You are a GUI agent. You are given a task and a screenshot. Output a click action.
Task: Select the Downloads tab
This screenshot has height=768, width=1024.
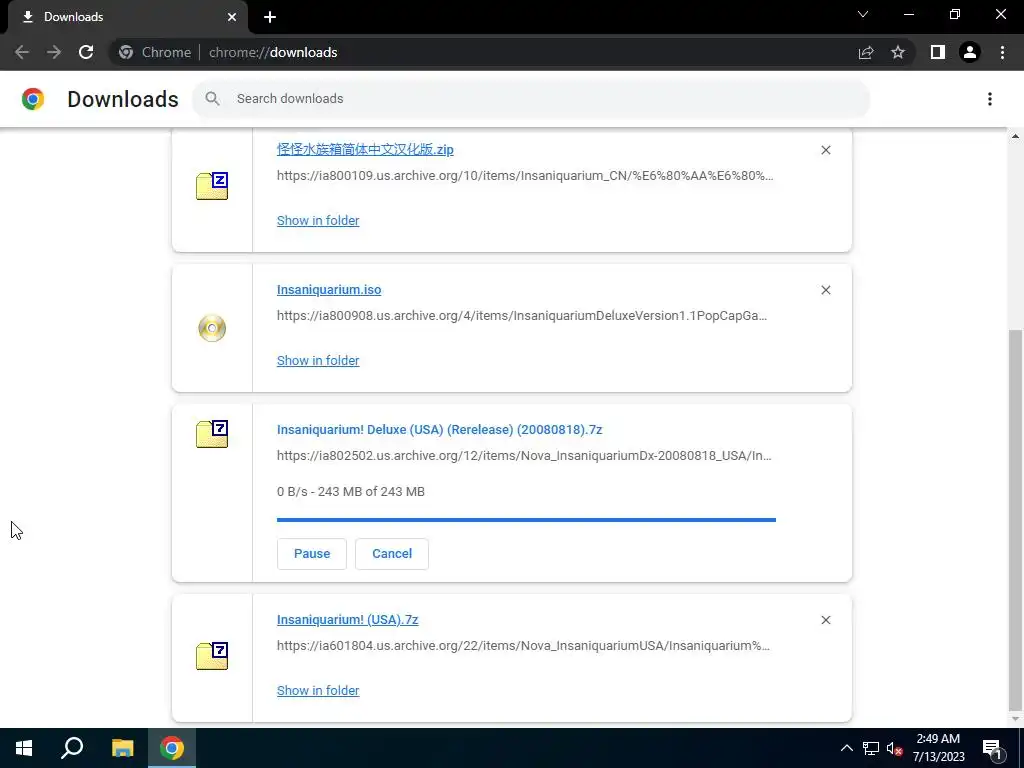[127, 17]
